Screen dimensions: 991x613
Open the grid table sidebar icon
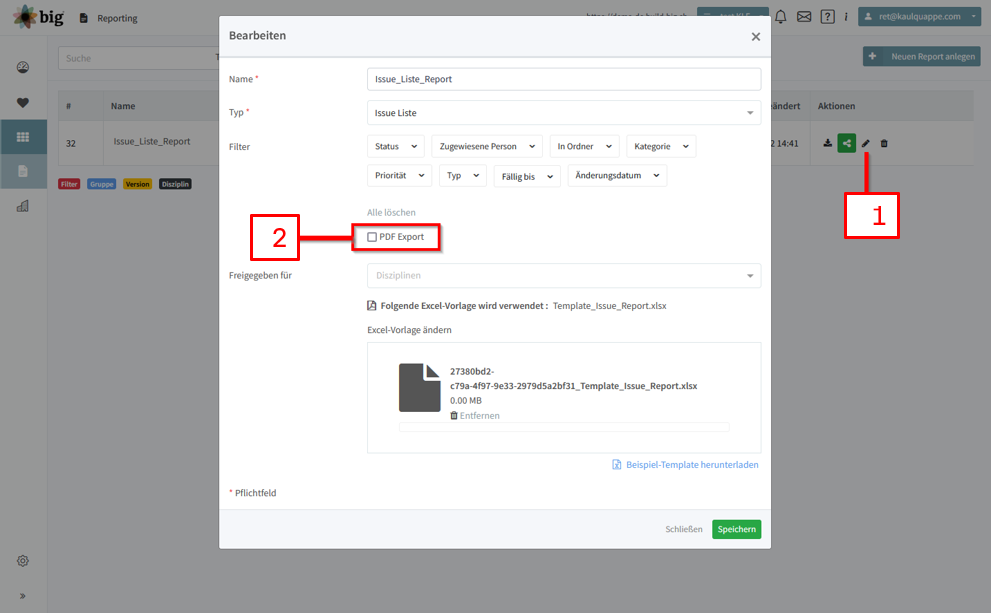tap(23, 137)
